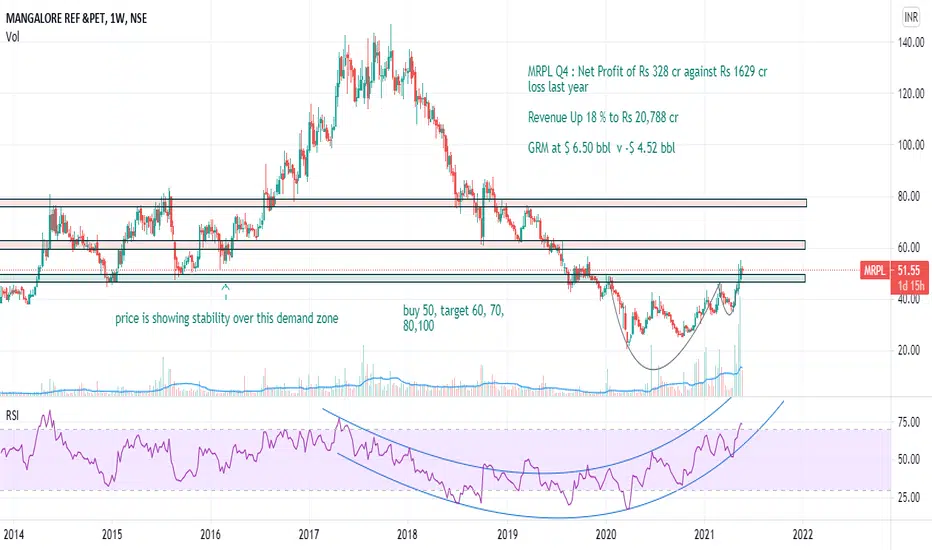Click the 'price is showing stability' annotation
932x550 pixels.
226,318
